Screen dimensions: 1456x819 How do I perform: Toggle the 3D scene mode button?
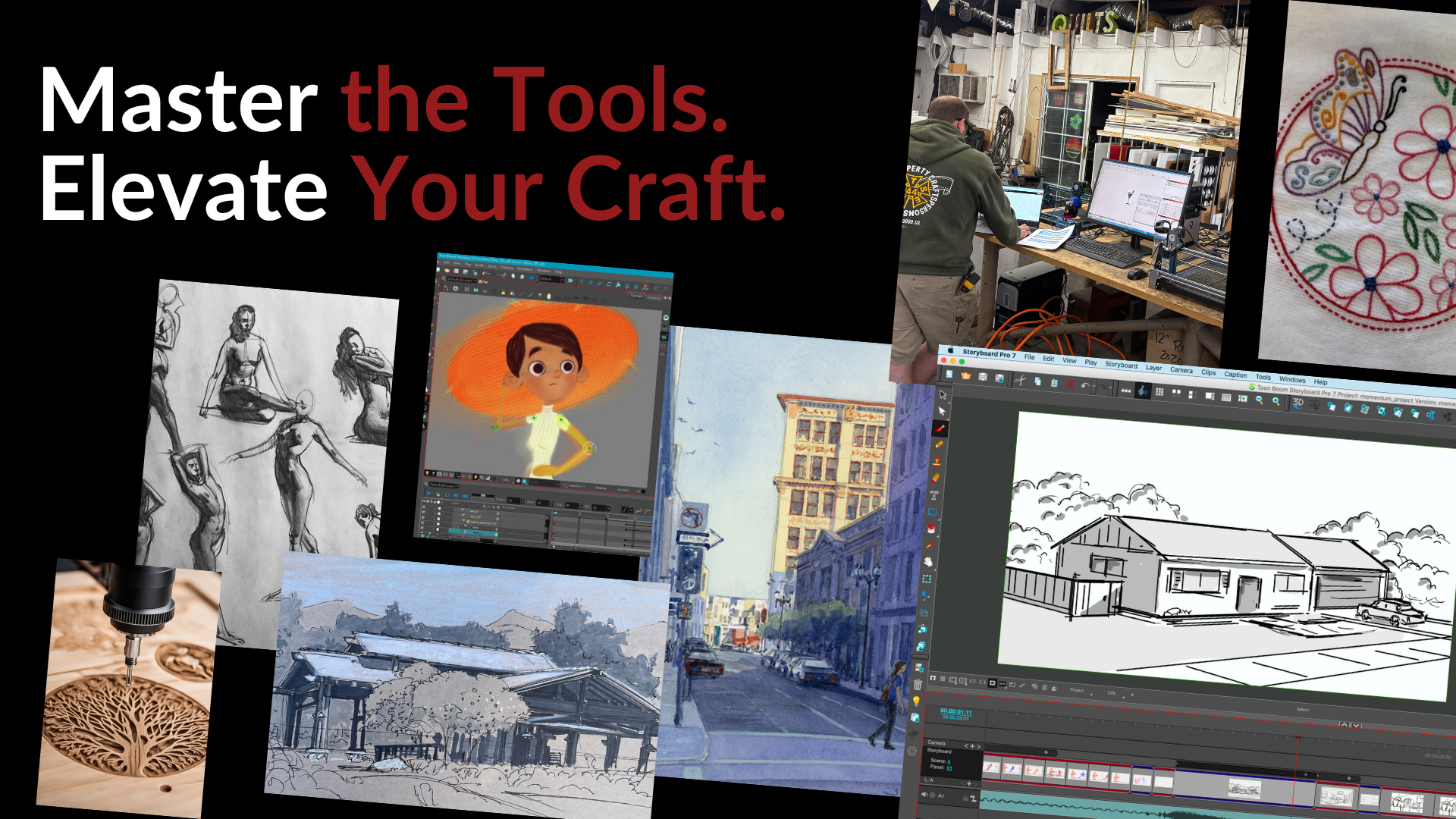(x=1298, y=403)
